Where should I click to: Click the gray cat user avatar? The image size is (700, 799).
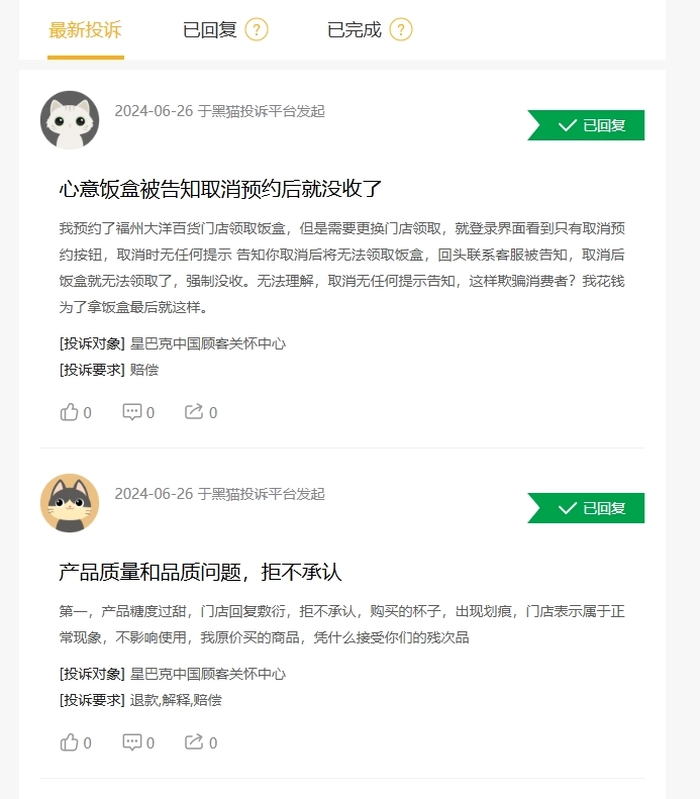(x=70, y=503)
